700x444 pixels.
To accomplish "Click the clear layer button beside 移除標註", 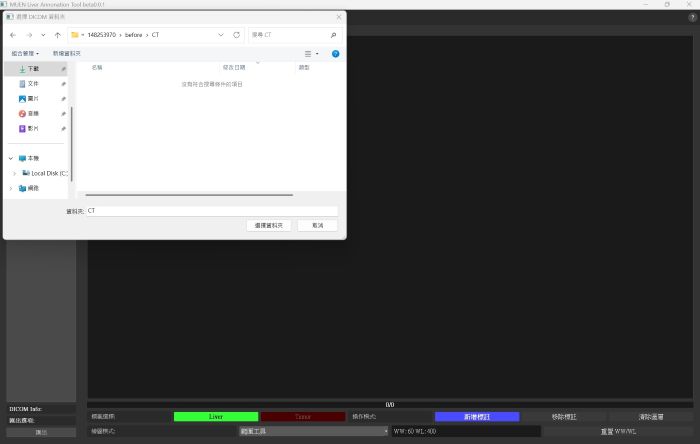I will coord(650,416).
